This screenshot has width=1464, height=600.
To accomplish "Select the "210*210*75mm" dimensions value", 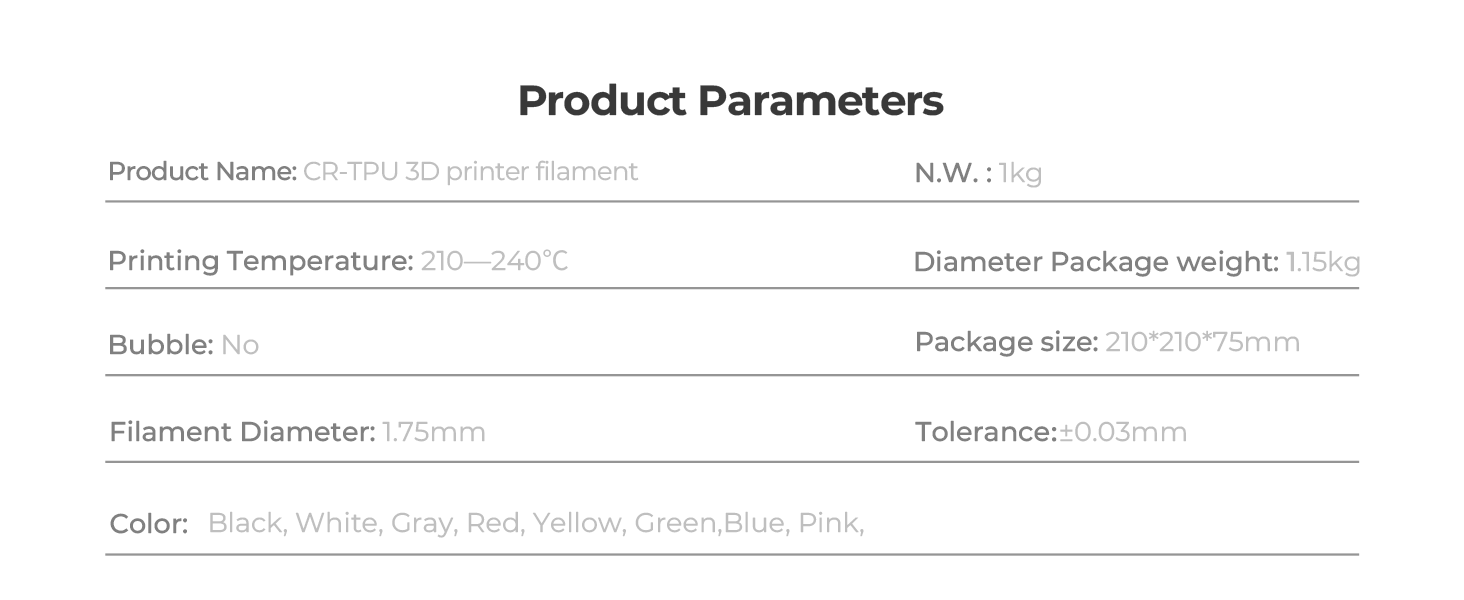I will [1202, 342].
